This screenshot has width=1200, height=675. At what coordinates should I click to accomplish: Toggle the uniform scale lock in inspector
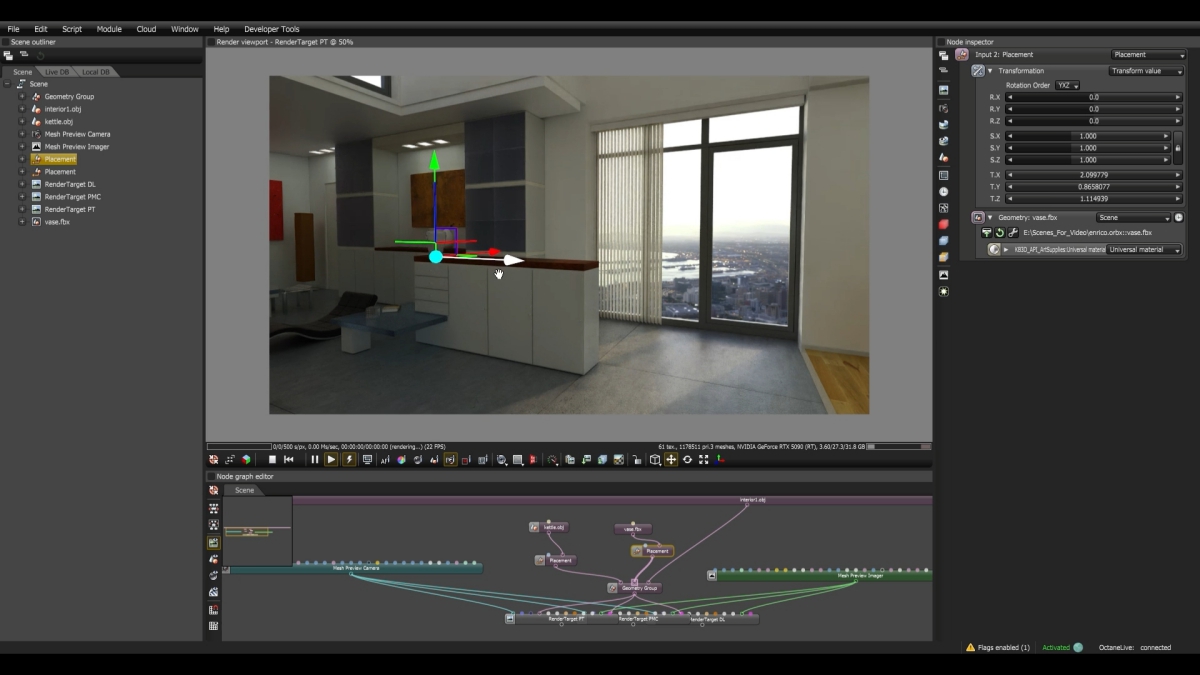coord(1178,148)
